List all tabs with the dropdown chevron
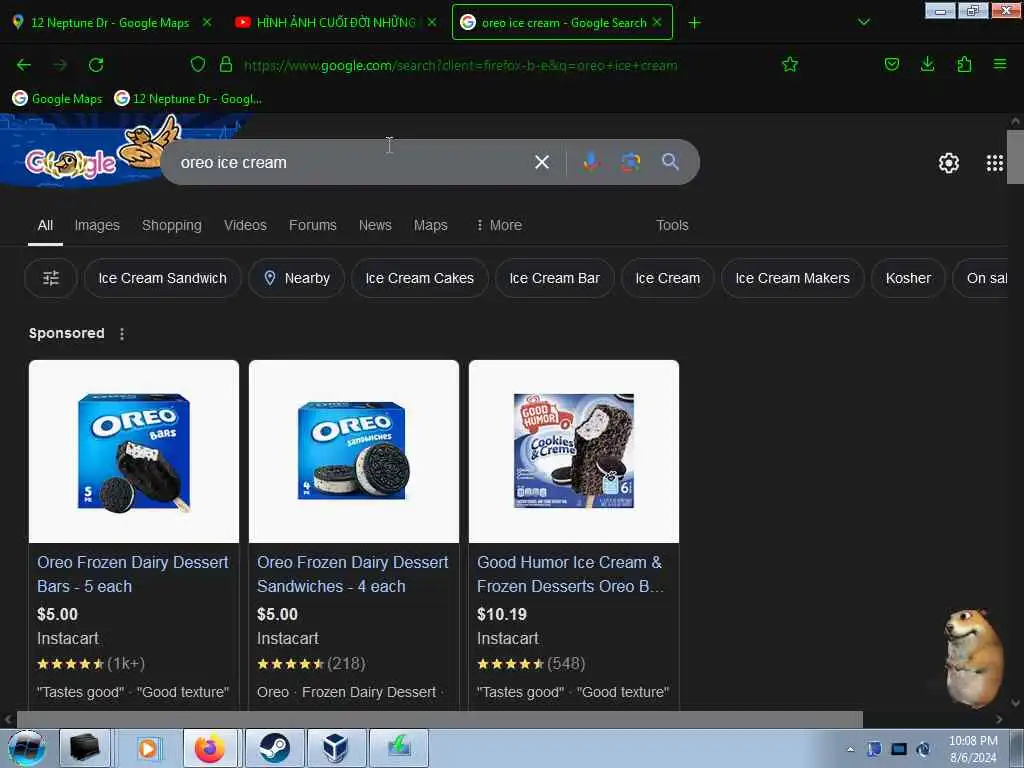 [x=863, y=22]
